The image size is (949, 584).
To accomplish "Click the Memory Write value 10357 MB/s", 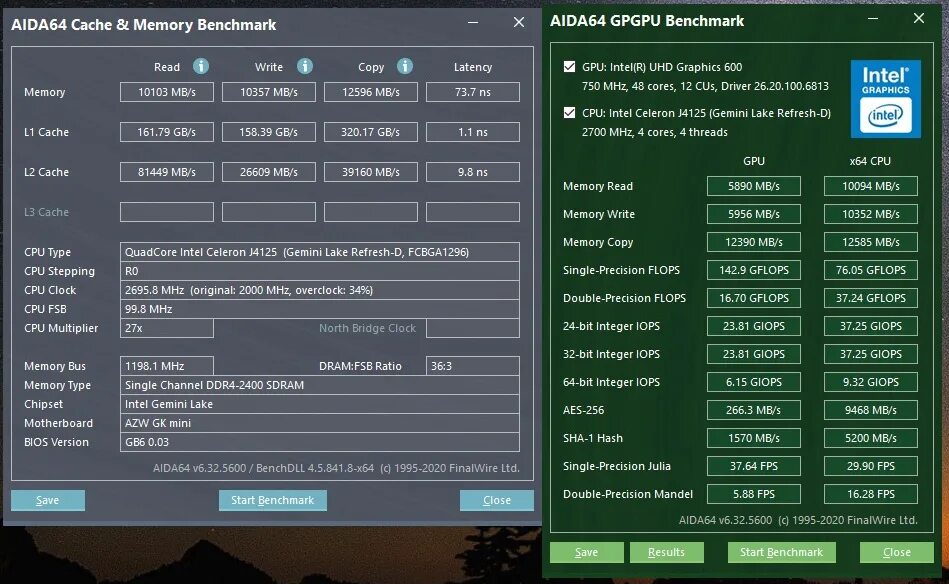I will coord(269,92).
